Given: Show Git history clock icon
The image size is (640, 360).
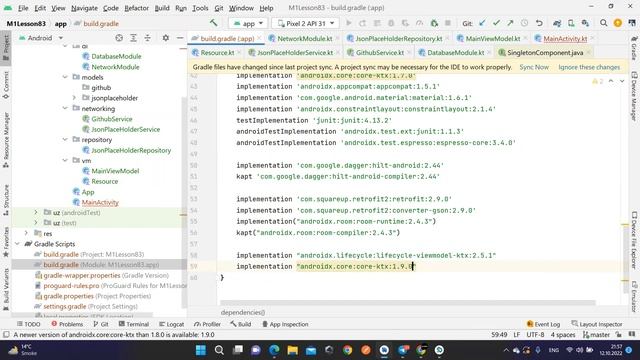Looking at the screenshot, I should 524,23.
